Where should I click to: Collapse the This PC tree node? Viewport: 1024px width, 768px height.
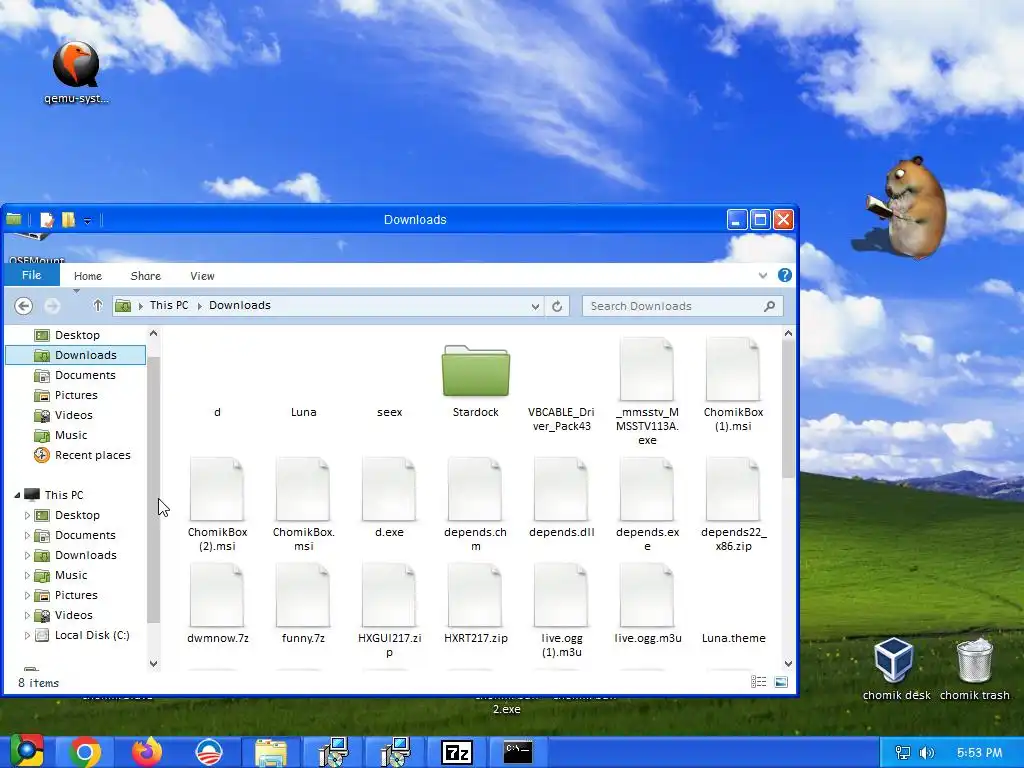[18, 495]
